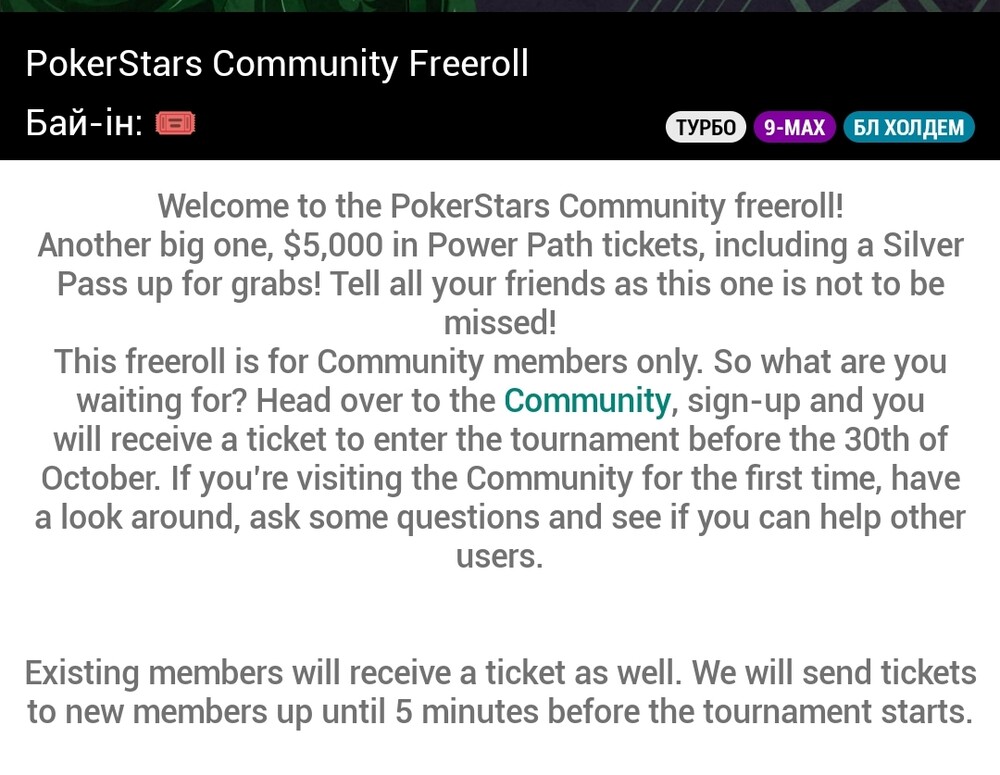Click the Welcome to the PokerStars Community freeroll line

[x=501, y=206]
